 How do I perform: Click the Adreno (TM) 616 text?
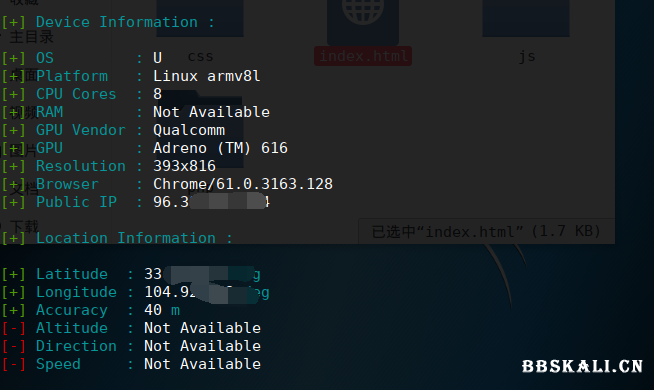coord(220,148)
